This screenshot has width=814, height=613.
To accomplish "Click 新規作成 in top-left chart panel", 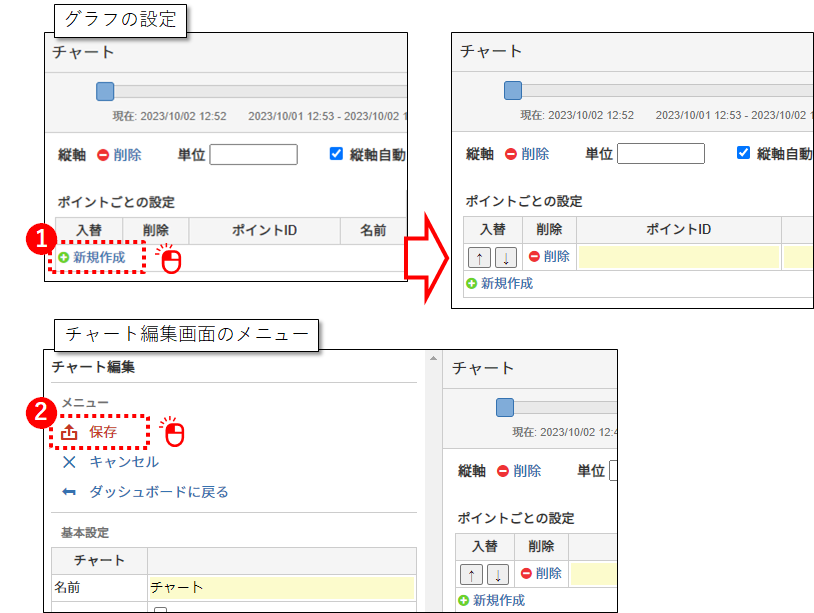I will (99, 257).
